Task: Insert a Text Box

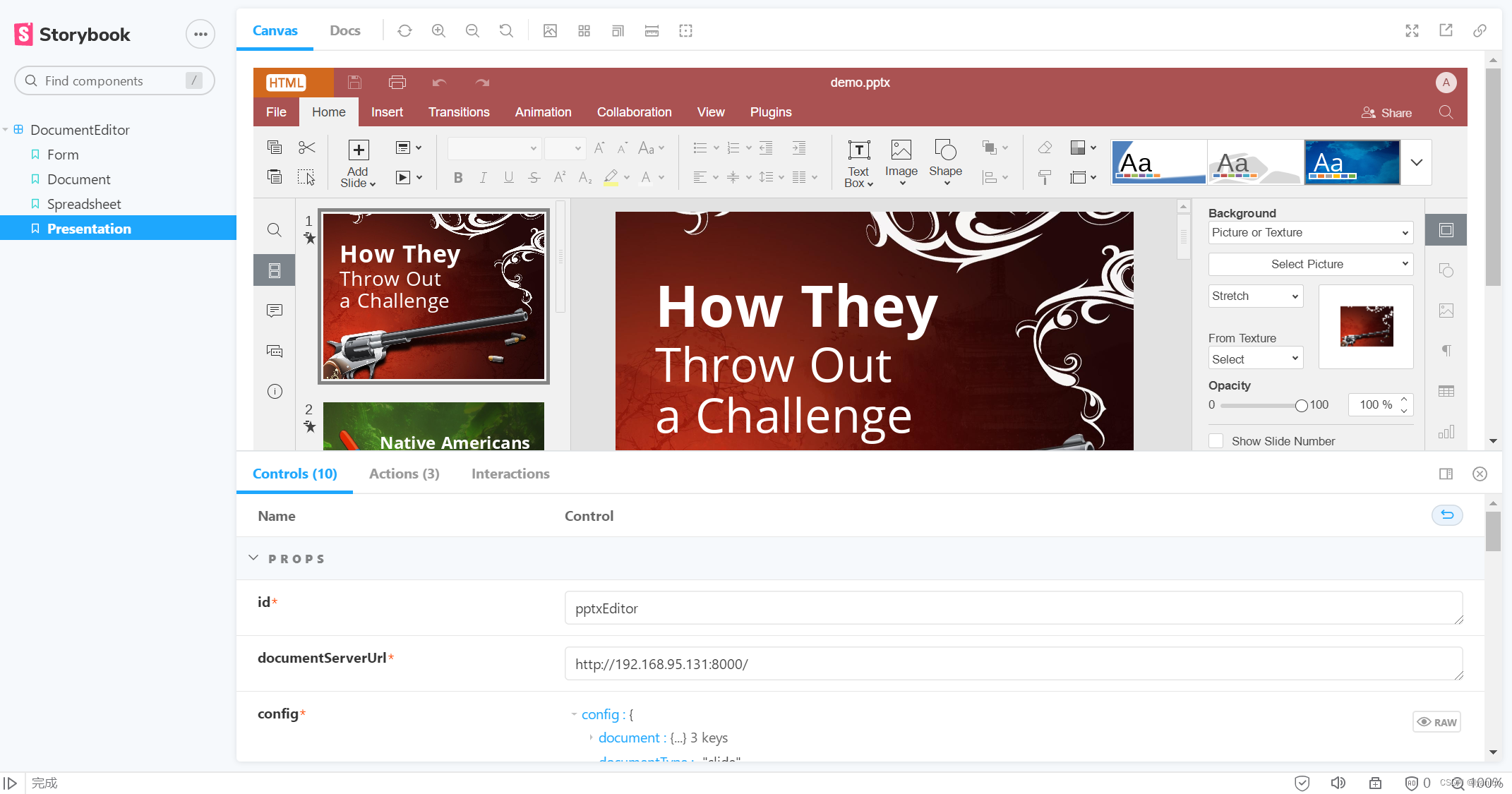Action: point(859,163)
